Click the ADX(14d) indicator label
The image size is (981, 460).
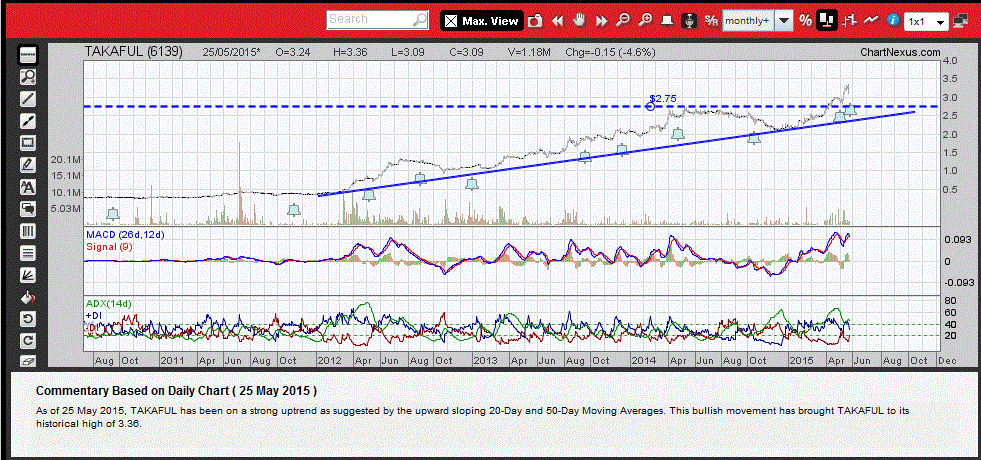pos(109,304)
